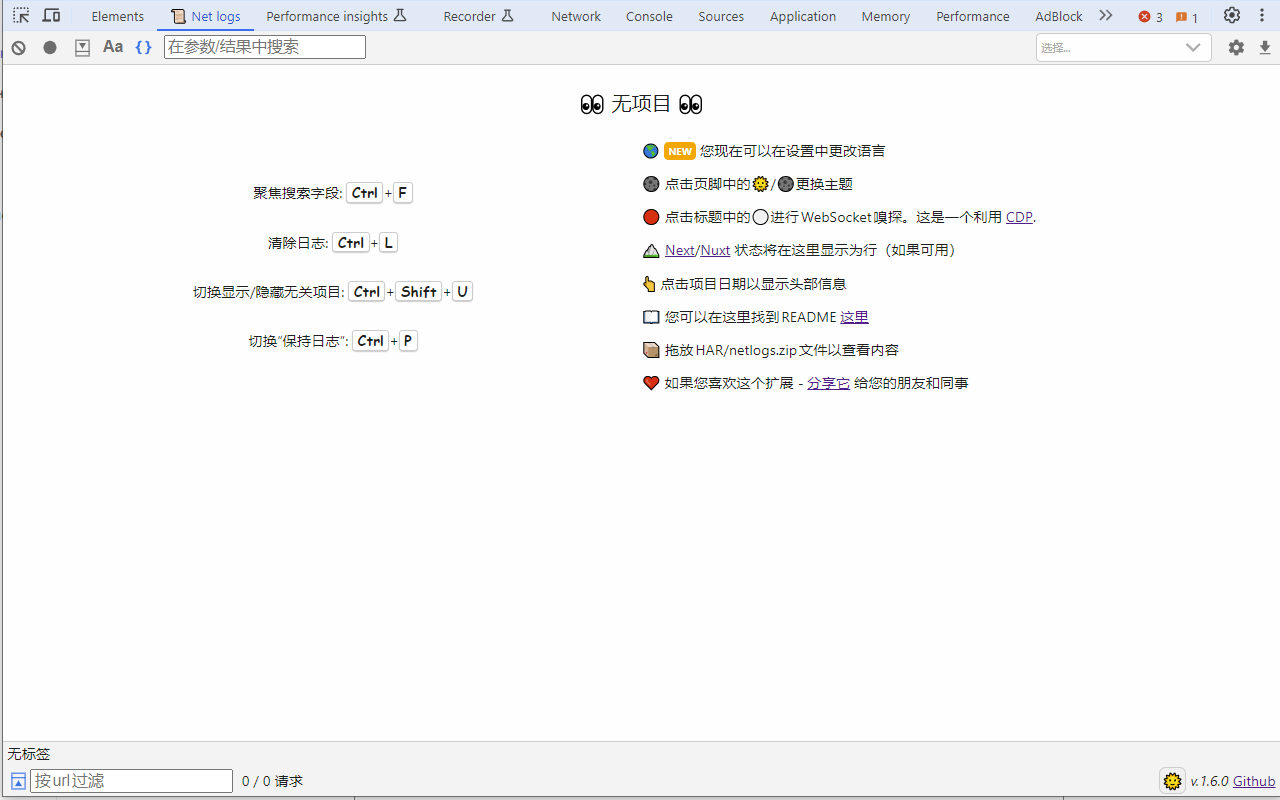Switch to the Console tab
Image resolution: width=1280 pixels, height=800 pixels.
649,16
